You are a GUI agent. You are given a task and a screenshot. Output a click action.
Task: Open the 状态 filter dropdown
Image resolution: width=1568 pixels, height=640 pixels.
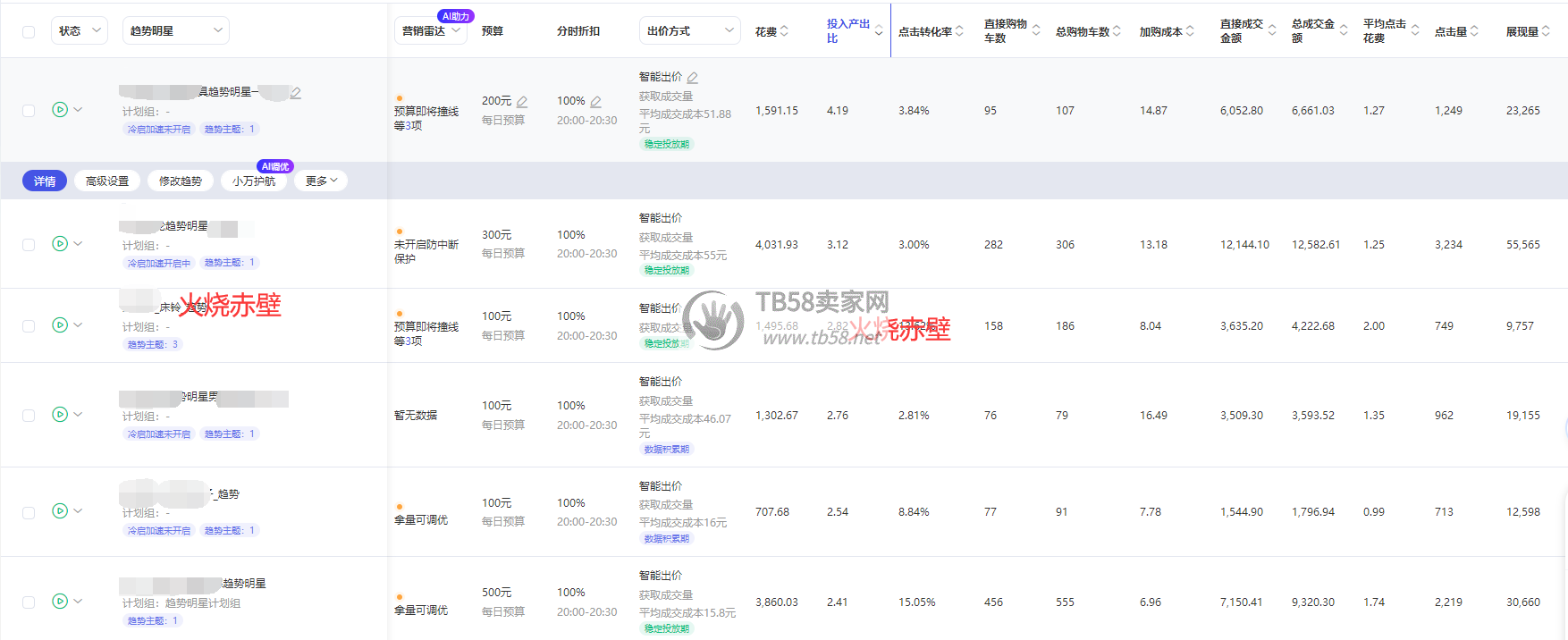click(x=80, y=31)
